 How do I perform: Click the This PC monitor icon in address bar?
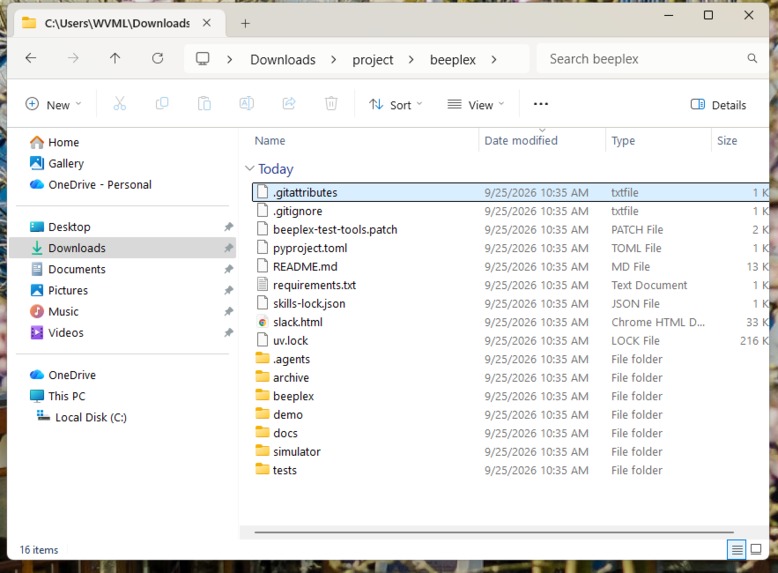(202, 59)
